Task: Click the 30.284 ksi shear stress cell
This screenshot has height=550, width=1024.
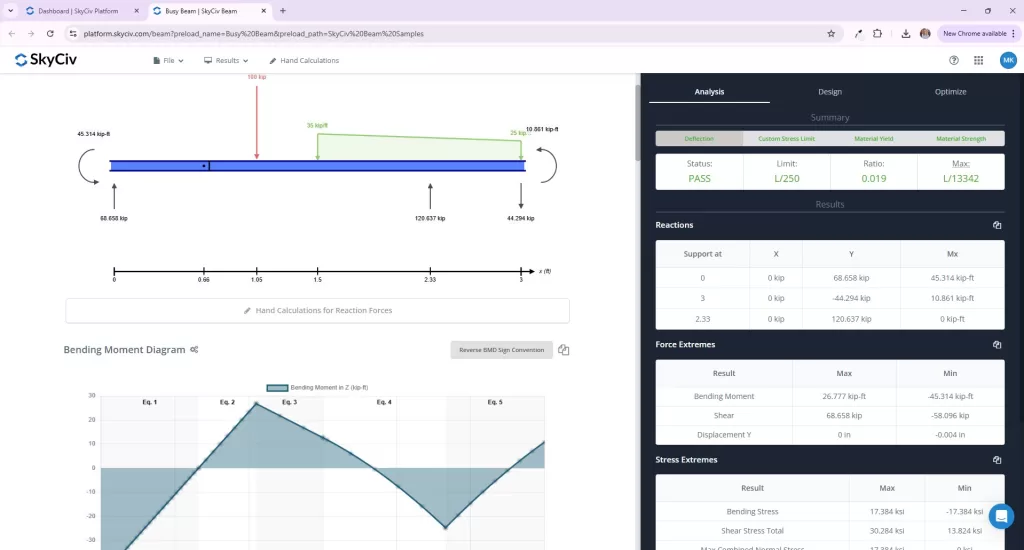Action: click(x=887, y=530)
